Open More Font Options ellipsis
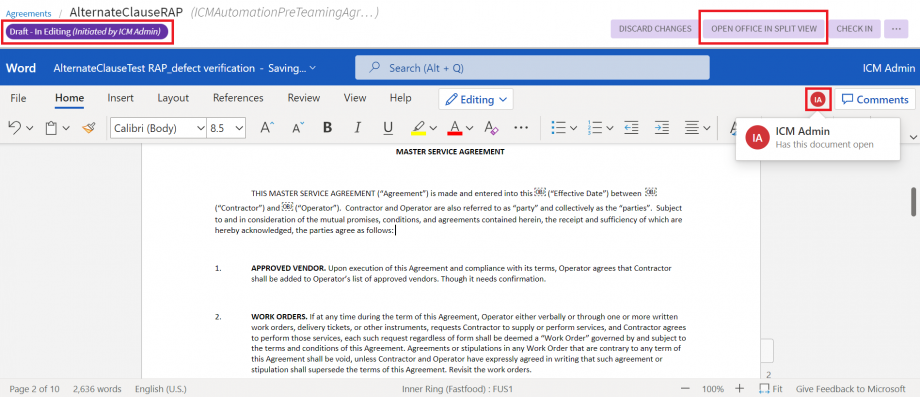 [521, 128]
